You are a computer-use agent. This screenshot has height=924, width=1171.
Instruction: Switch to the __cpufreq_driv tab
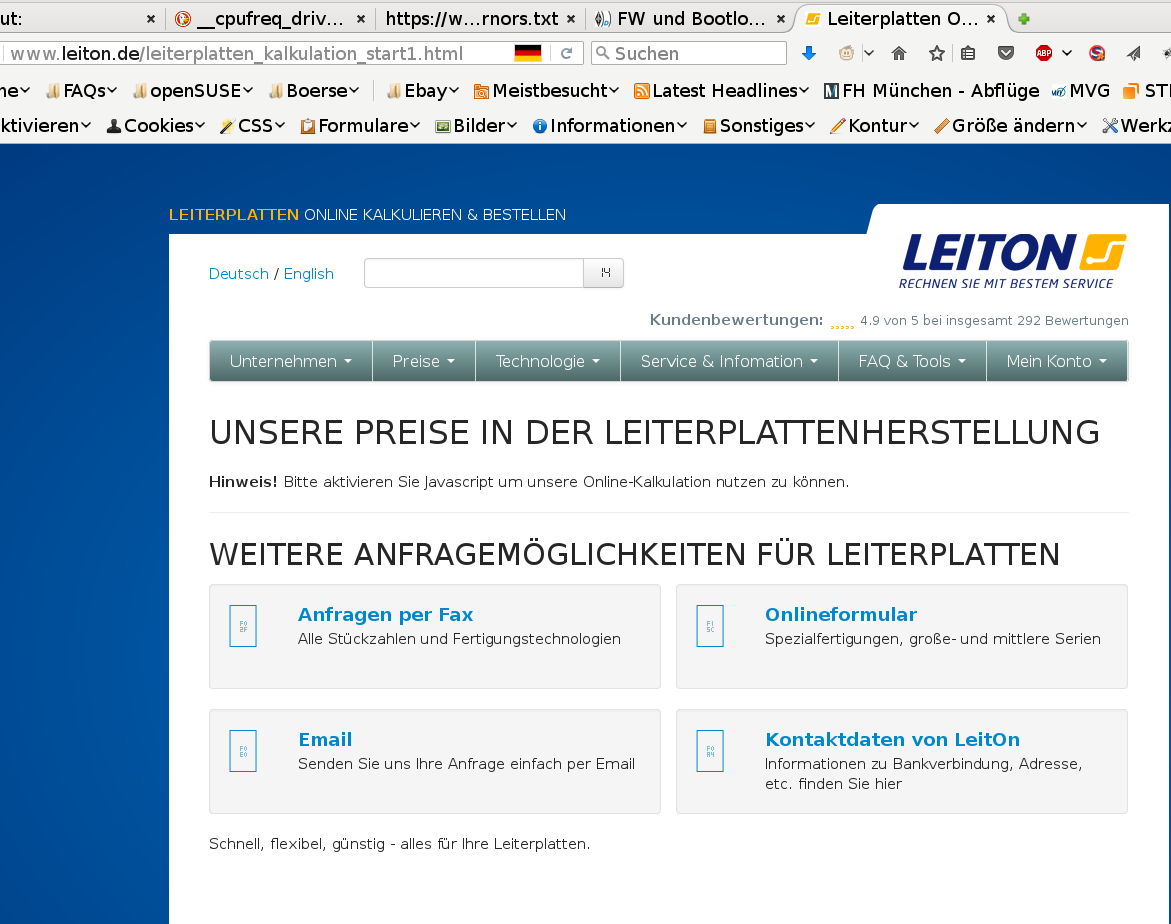(270, 19)
